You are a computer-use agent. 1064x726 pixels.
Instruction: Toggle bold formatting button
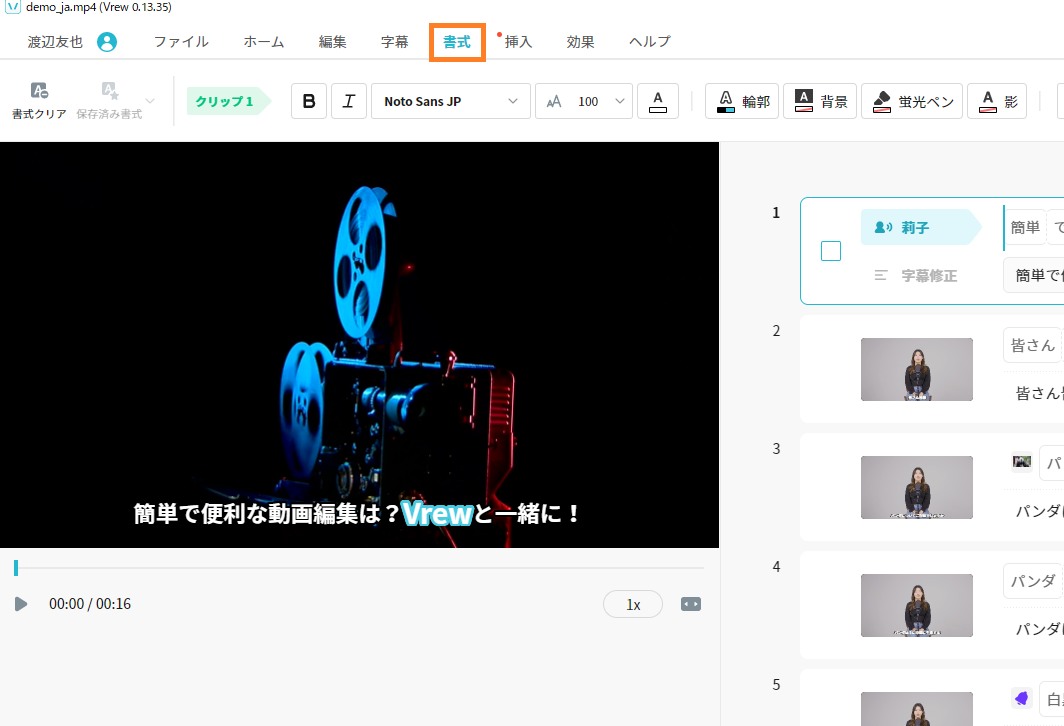[309, 101]
